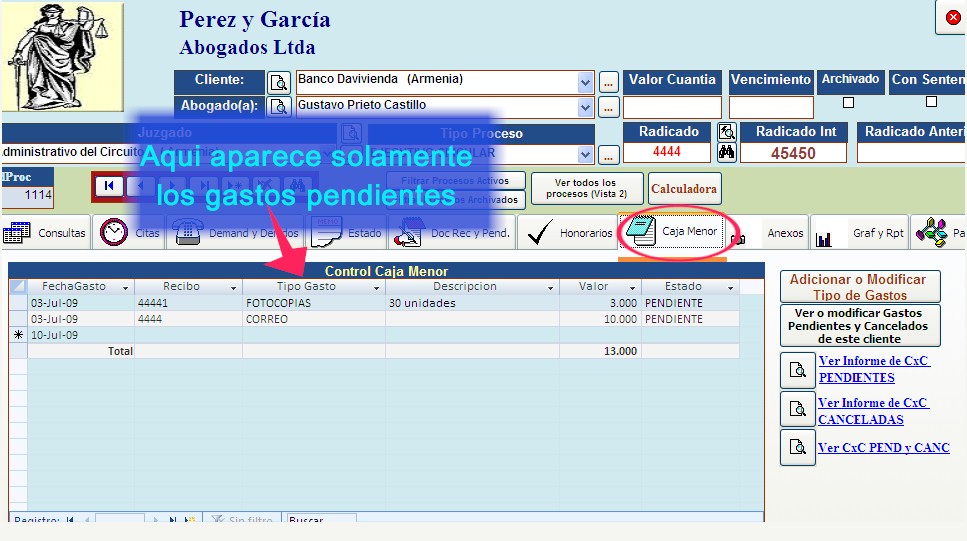Image resolution: width=967 pixels, height=541 pixels.
Task: Click the ellipsis button beside Abogado field
Action: click(x=609, y=107)
